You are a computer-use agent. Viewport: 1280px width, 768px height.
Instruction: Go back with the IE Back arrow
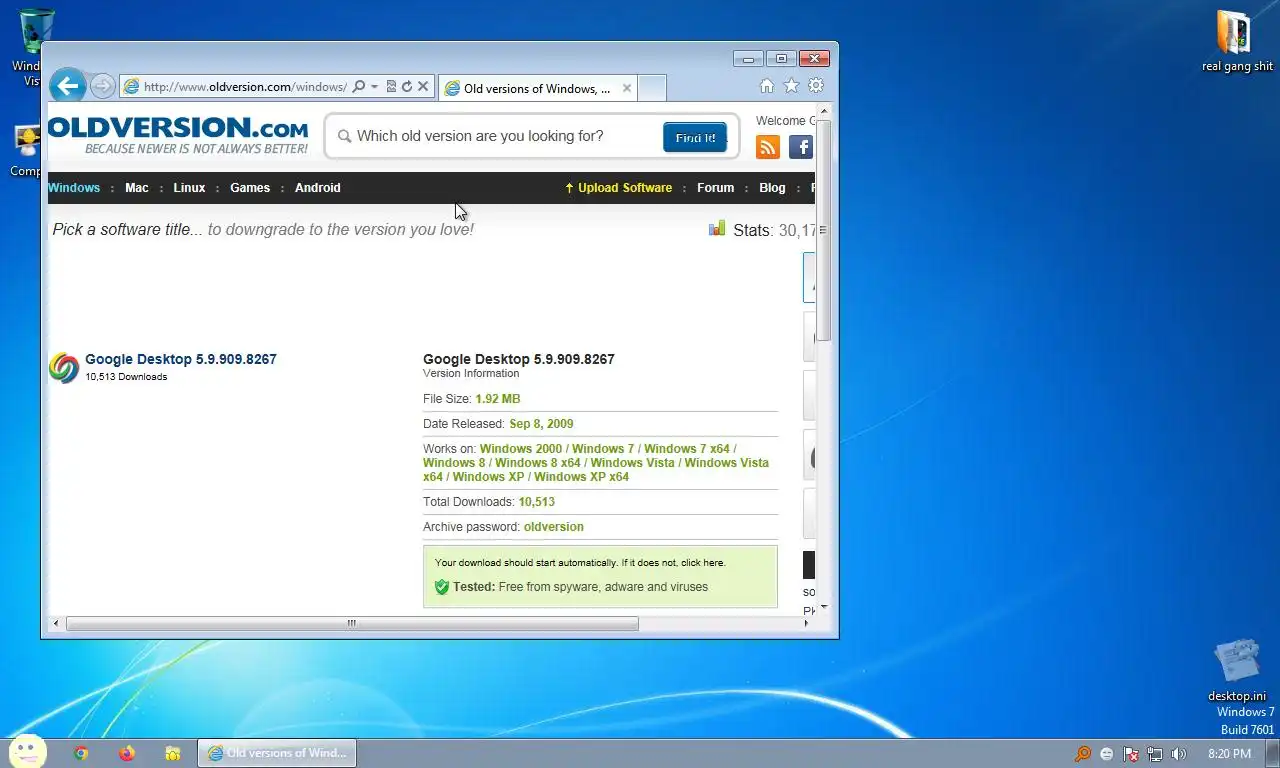coord(68,86)
